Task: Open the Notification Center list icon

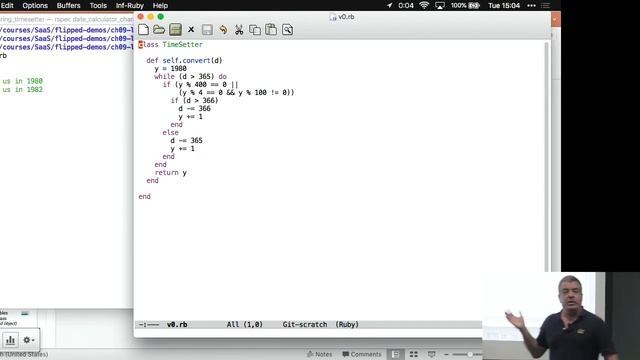Action: pyautogui.click(x=545, y=5)
